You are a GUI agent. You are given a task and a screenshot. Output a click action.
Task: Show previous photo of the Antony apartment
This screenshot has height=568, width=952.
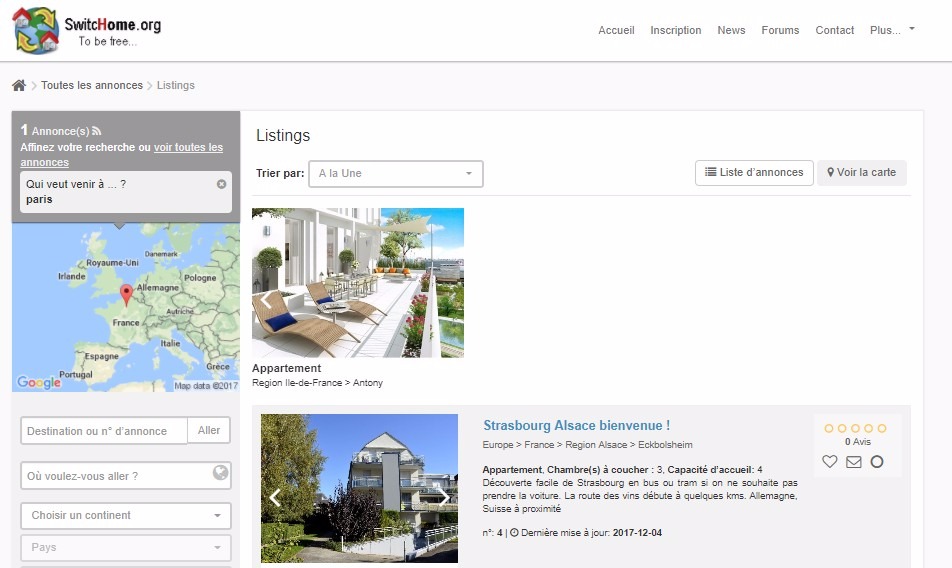point(266,298)
